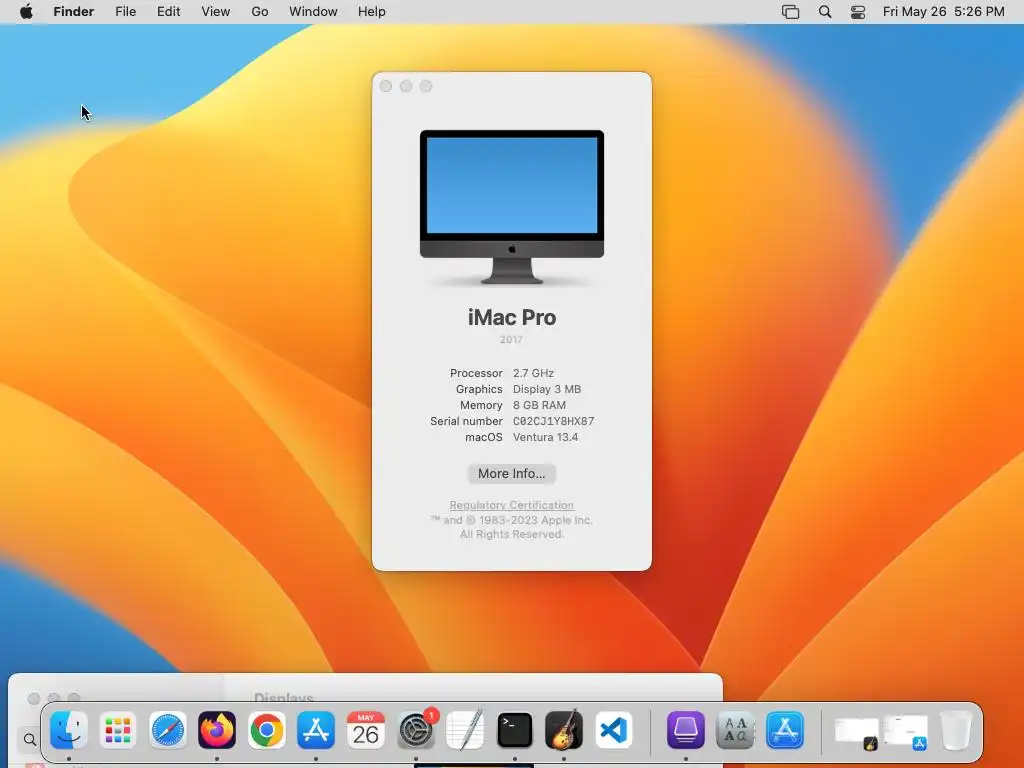Screen dimensions: 1024x768
Task: Open System Settings with the red badge
Action: [x=416, y=729]
